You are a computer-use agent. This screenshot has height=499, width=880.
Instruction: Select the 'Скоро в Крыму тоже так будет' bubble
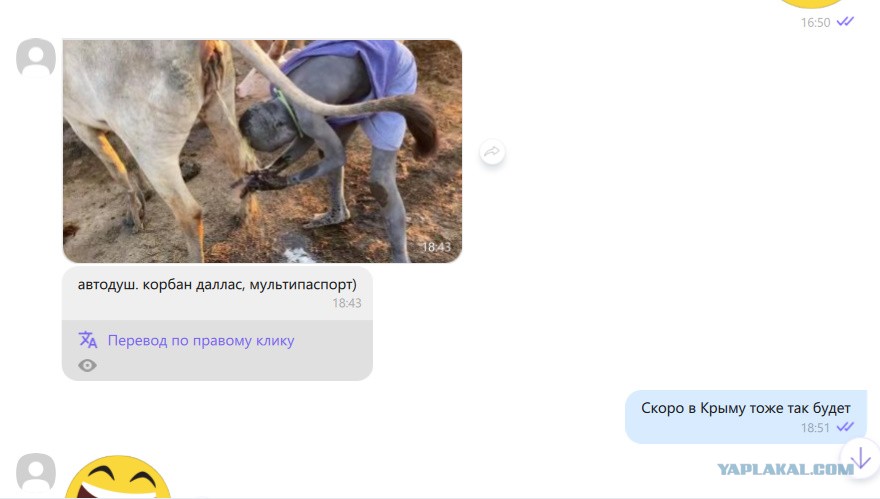(746, 416)
